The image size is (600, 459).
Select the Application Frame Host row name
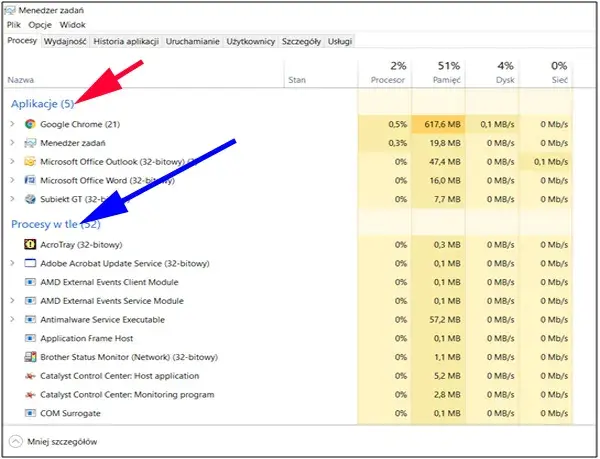pyautogui.click(x=86, y=339)
